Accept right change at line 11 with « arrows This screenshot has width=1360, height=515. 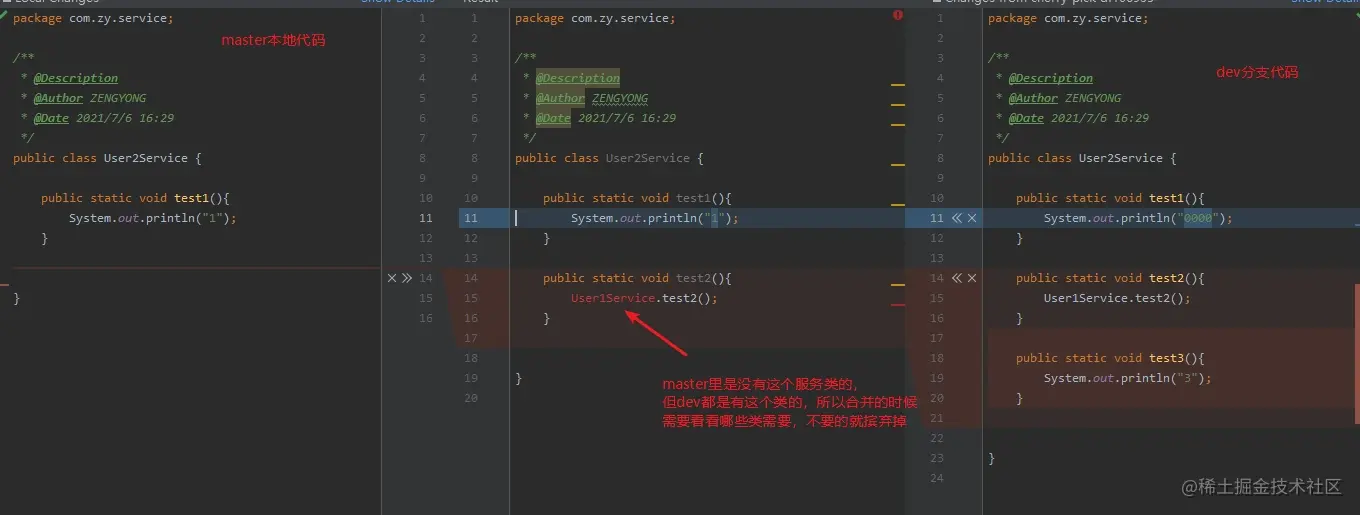pyautogui.click(x=957, y=218)
